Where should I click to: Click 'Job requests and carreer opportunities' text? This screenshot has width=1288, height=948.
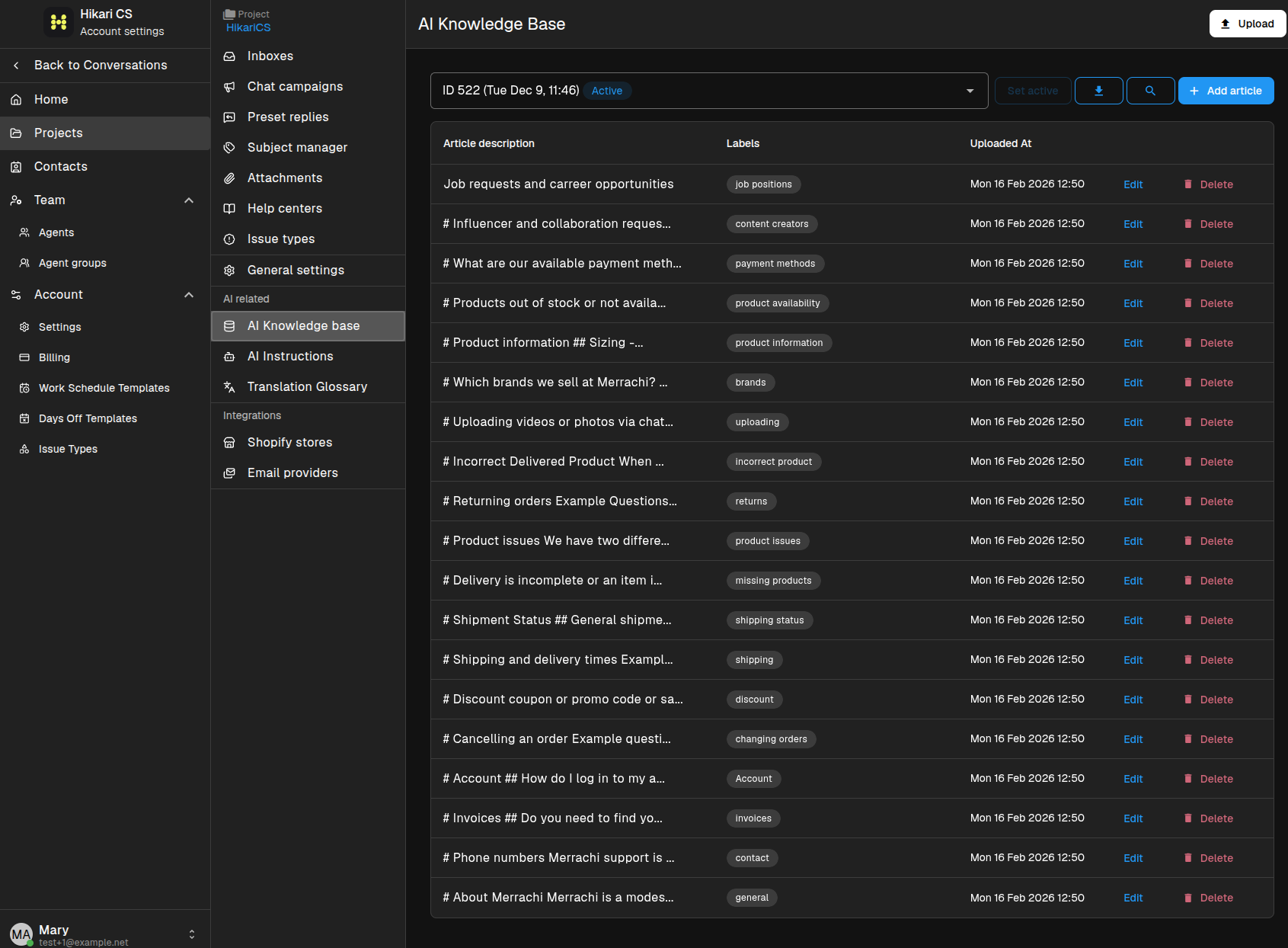point(558,184)
